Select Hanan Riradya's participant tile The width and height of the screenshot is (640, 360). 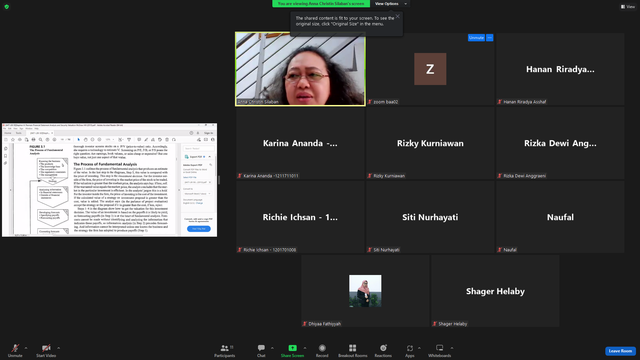click(560, 69)
